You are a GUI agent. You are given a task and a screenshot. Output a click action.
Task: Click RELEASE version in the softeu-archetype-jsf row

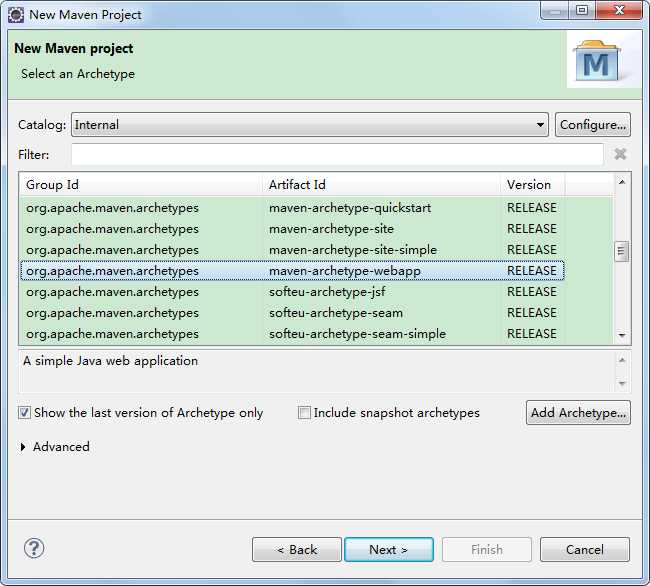point(532,292)
